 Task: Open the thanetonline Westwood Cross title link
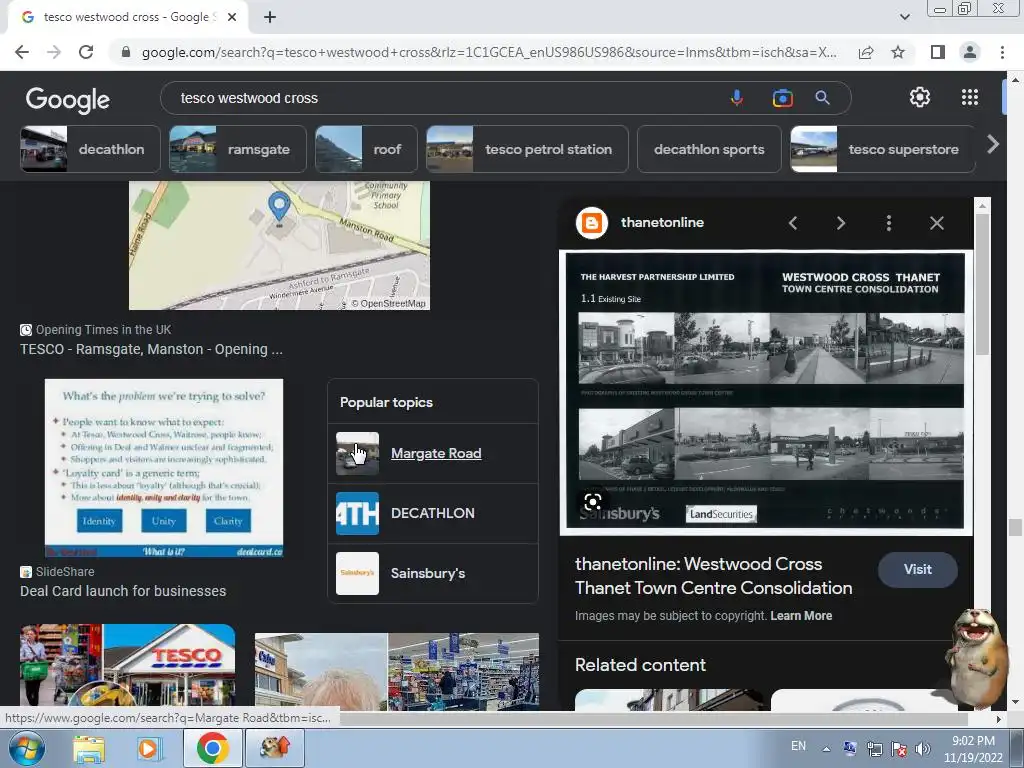pos(714,576)
